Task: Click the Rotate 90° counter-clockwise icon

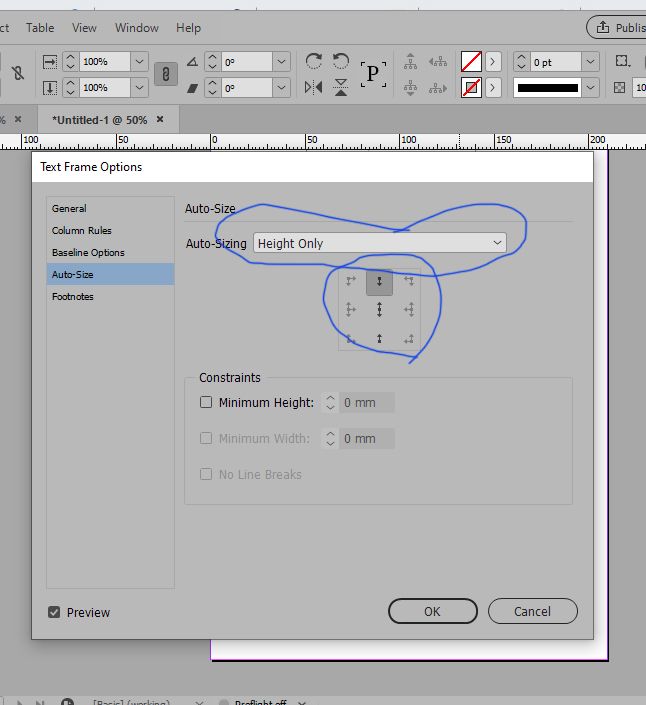Action: 341,61
